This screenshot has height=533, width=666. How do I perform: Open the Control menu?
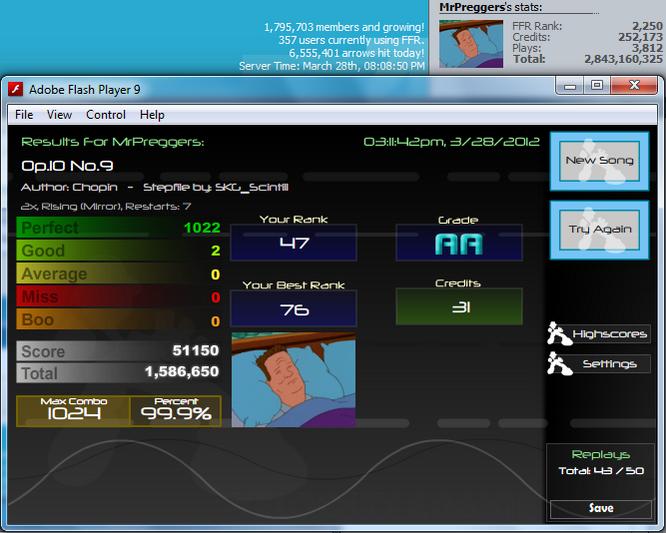coord(106,115)
